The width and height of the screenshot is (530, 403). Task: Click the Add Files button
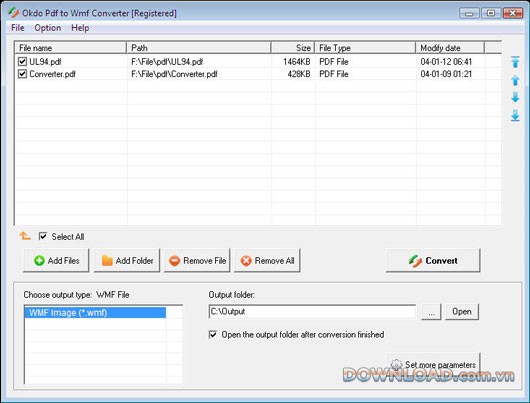(x=56, y=260)
